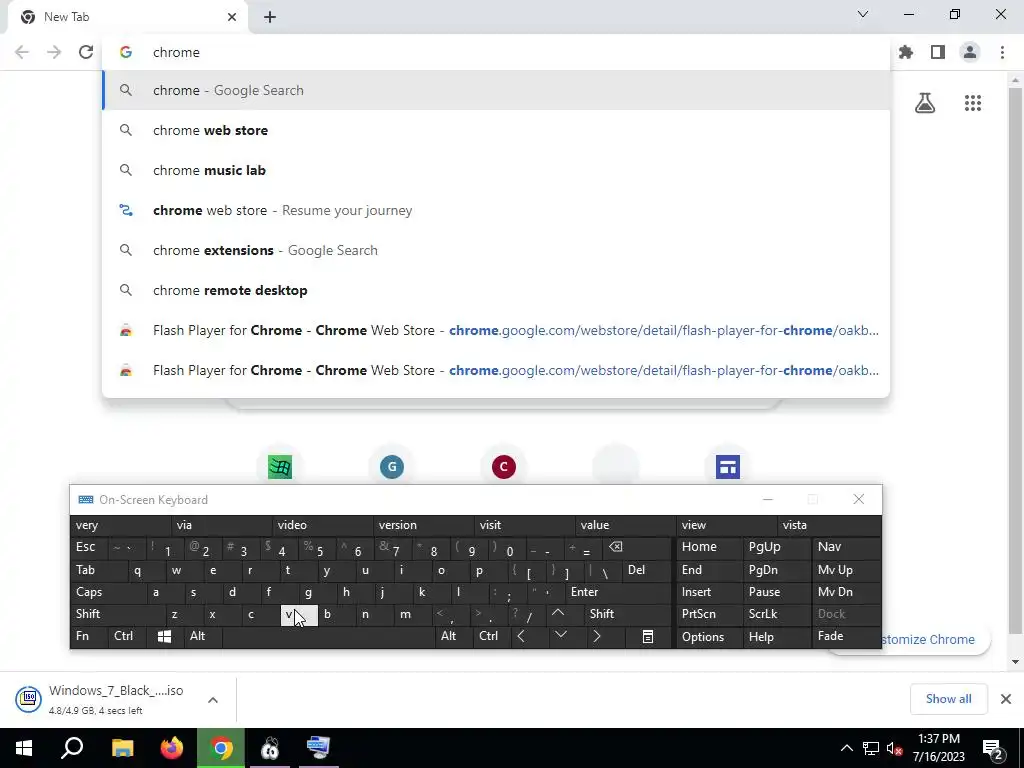Expand the Windows_7_Black iso download options
This screenshot has height=768, width=1024.
(213, 700)
